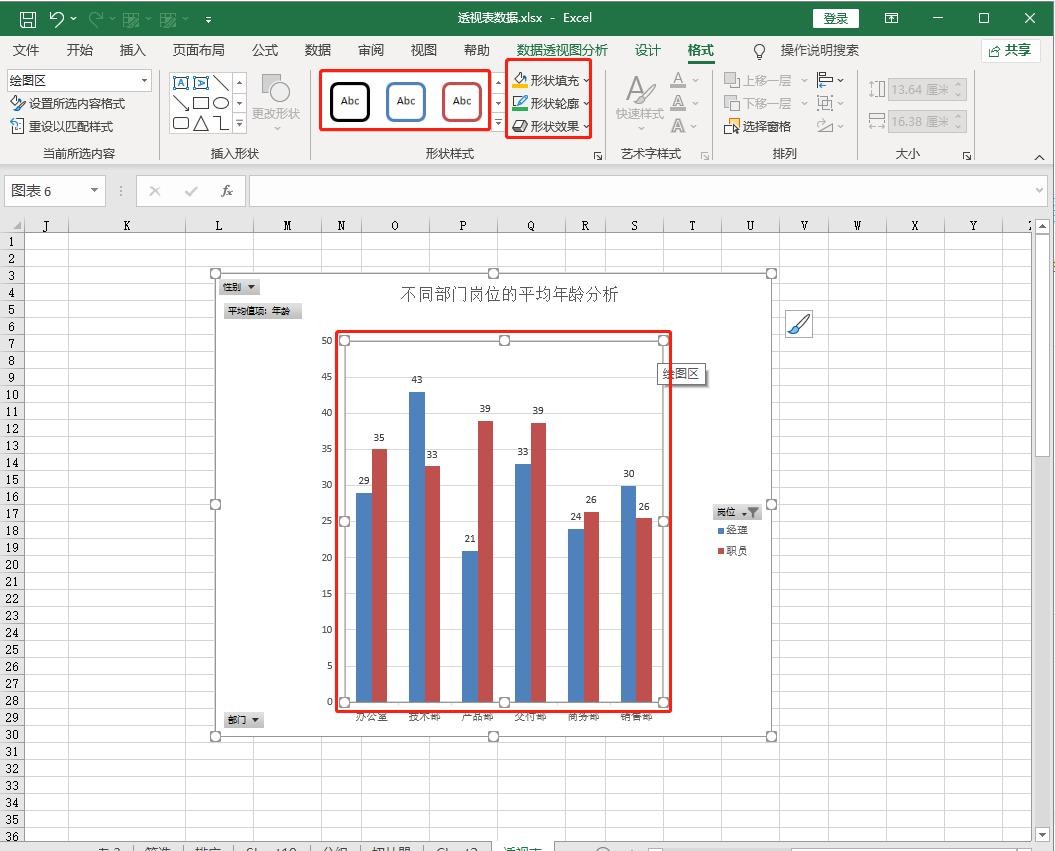The width and height of the screenshot is (1055, 851).
Task: Click the Undo arrow icon
Action: click(x=56, y=19)
